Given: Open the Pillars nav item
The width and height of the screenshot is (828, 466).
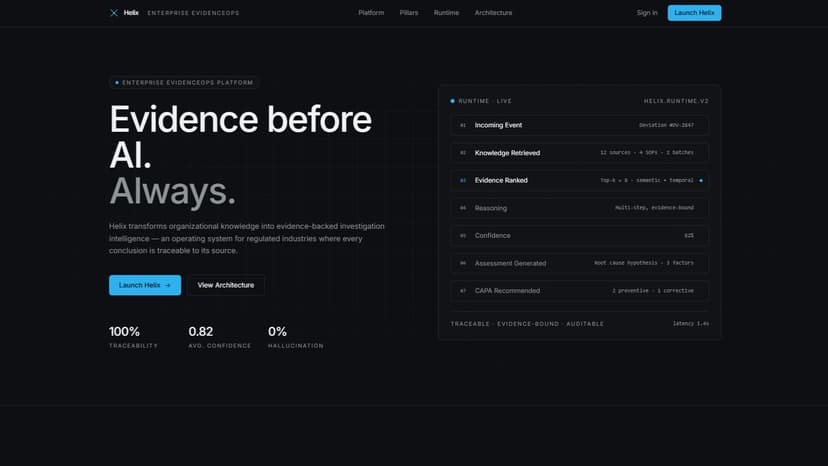Looking at the screenshot, I should [x=409, y=13].
